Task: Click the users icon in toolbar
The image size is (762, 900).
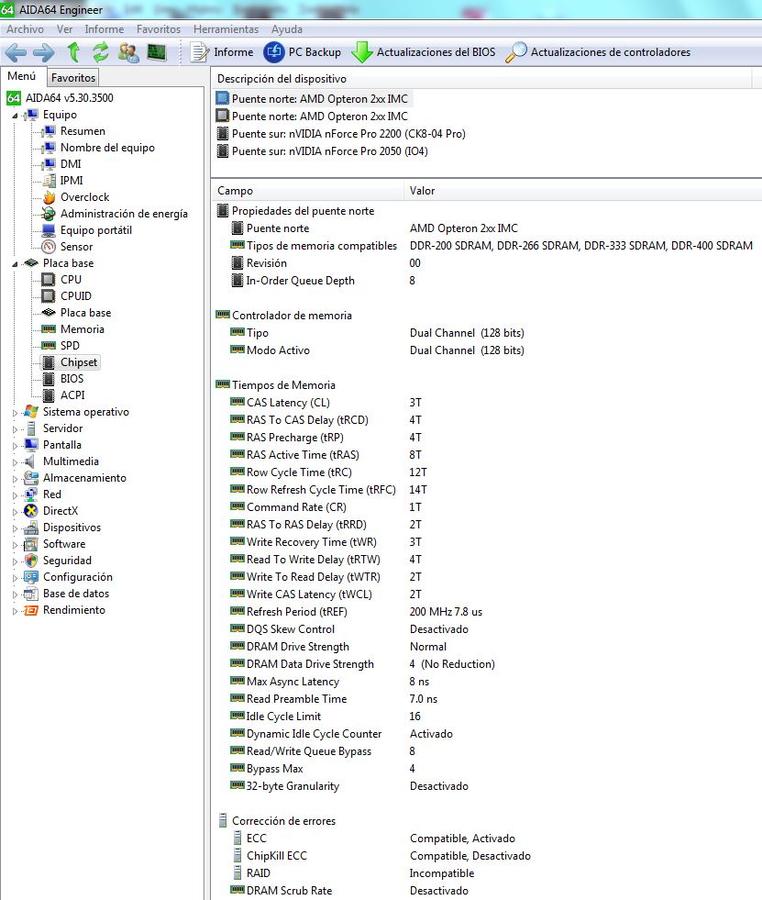Action: point(128,52)
